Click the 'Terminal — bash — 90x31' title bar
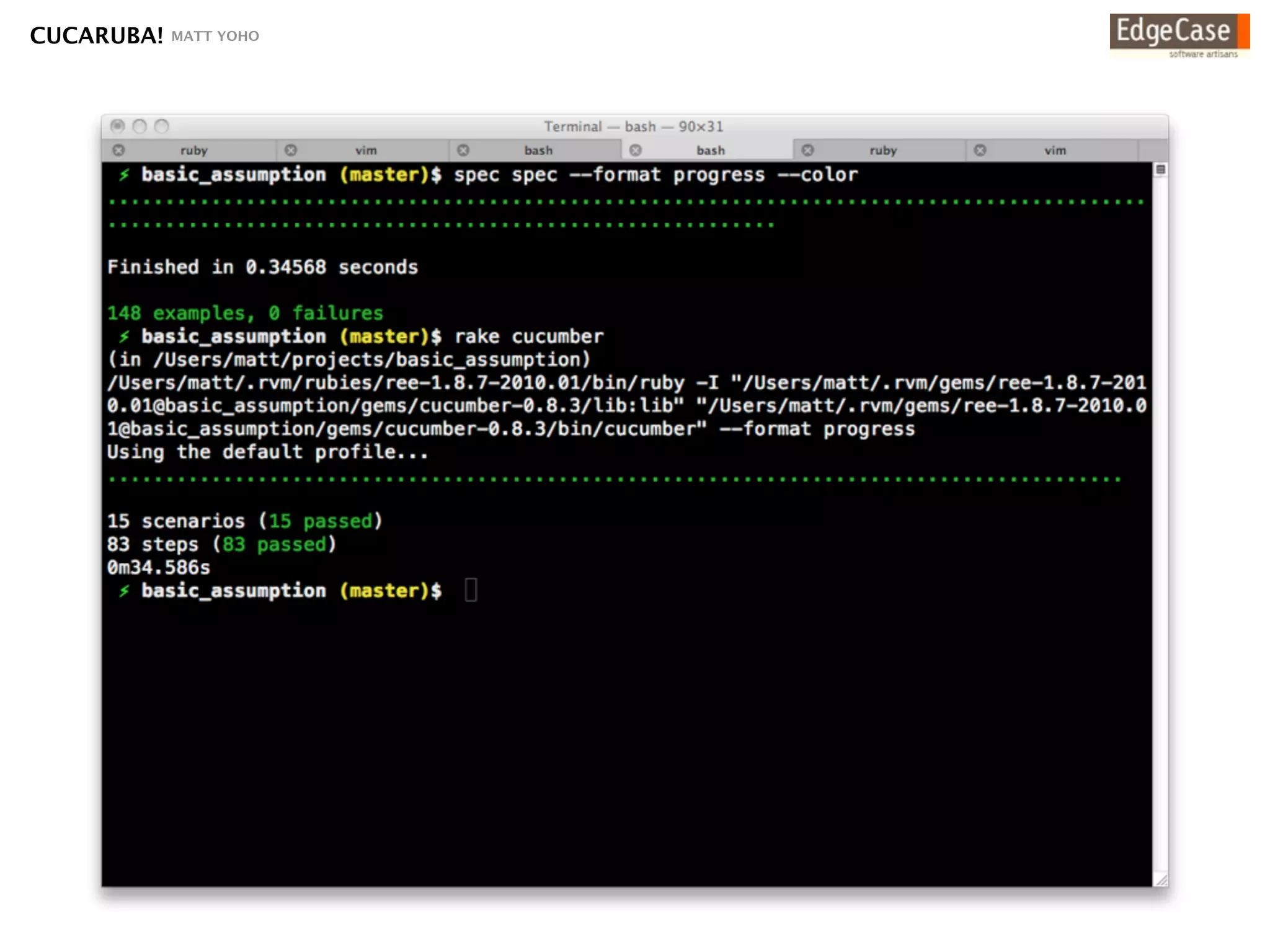Viewport: 1270px width, 952px height. click(x=634, y=126)
